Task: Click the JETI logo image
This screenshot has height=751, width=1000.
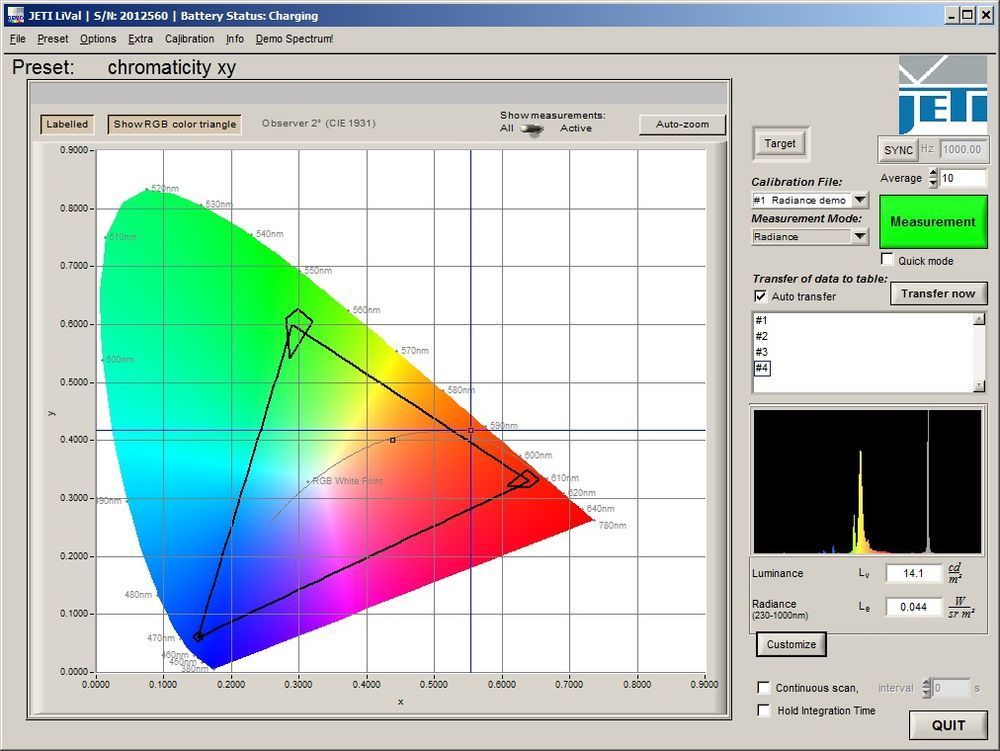Action: coord(942,96)
